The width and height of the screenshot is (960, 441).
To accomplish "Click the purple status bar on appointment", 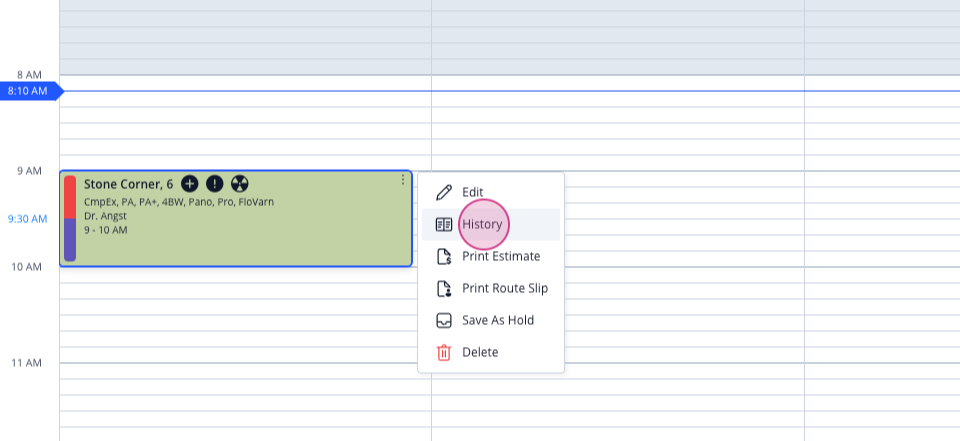I will point(70,239).
